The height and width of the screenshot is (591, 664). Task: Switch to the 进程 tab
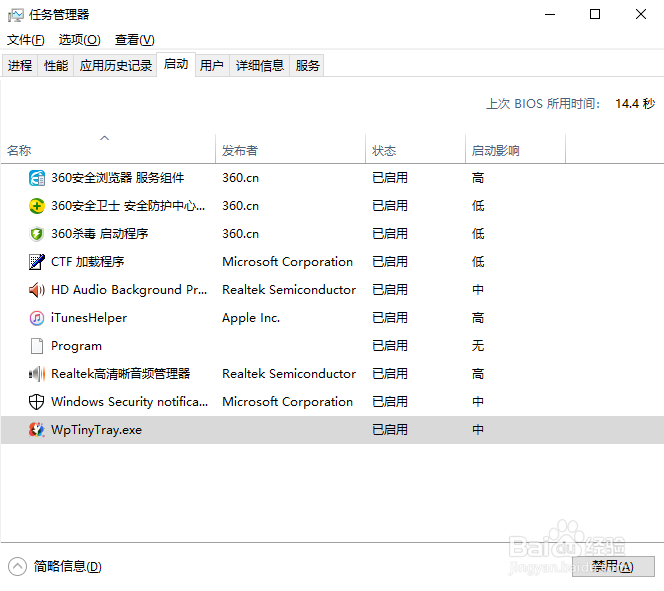(20, 66)
